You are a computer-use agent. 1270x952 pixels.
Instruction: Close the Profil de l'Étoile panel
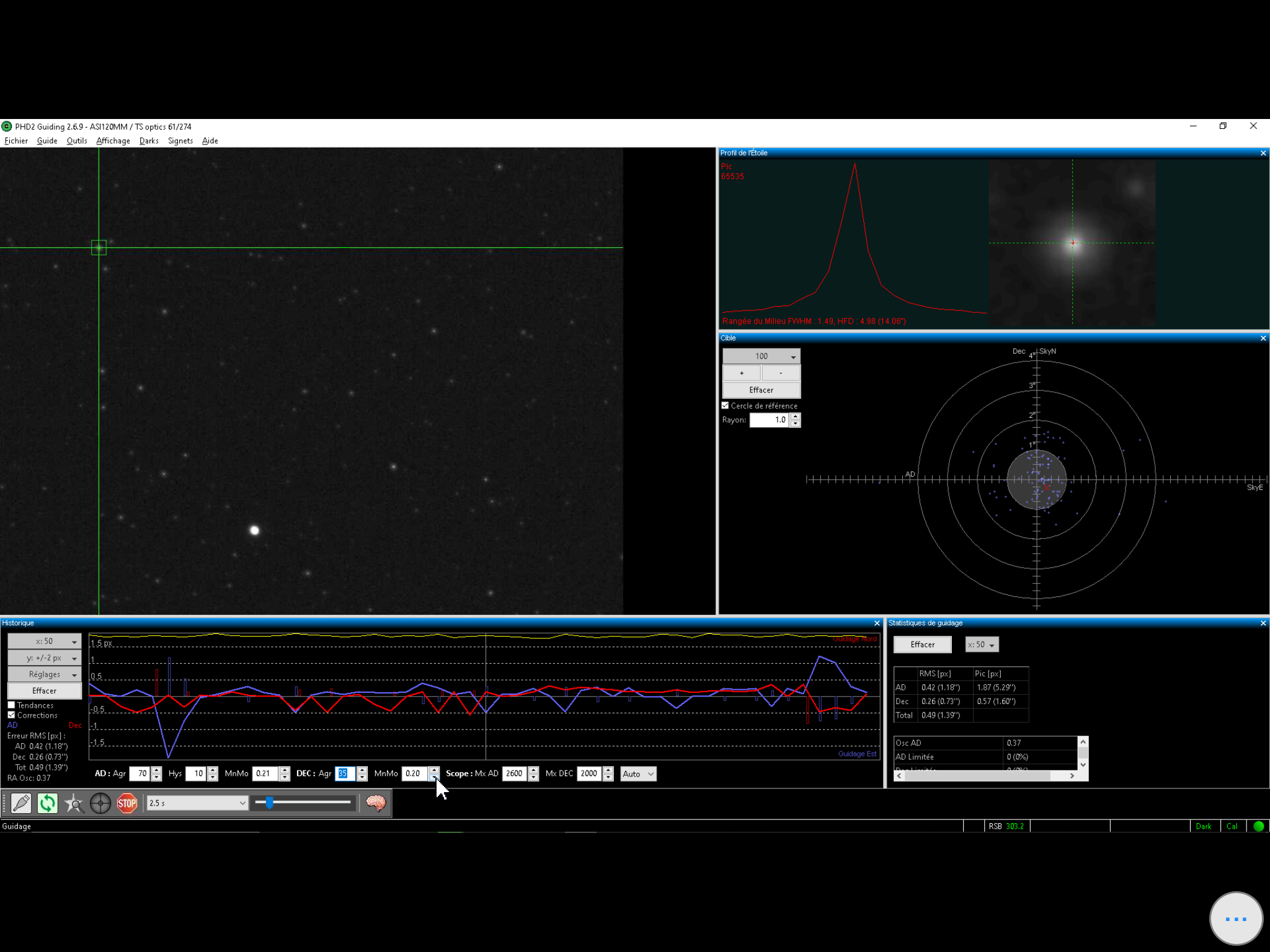coord(1263,153)
